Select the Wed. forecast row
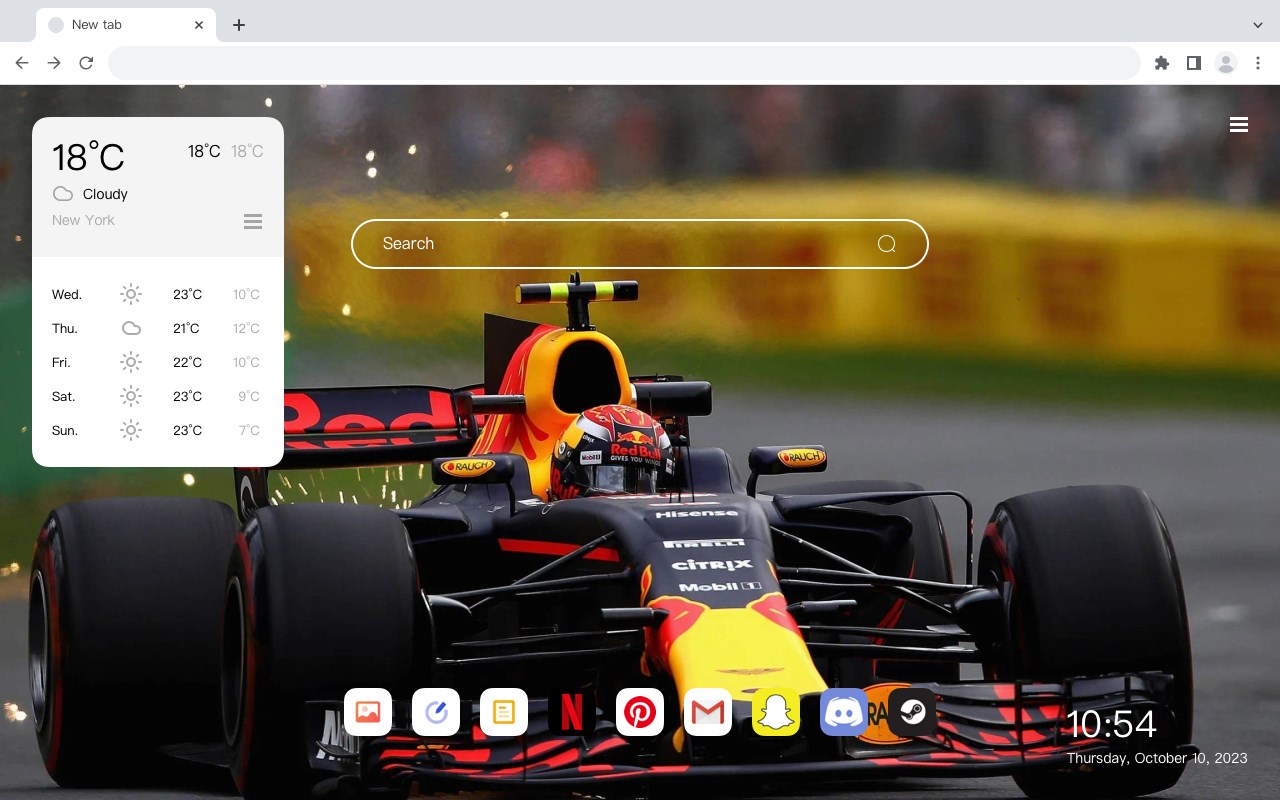The image size is (1280, 800). (x=158, y=294)
